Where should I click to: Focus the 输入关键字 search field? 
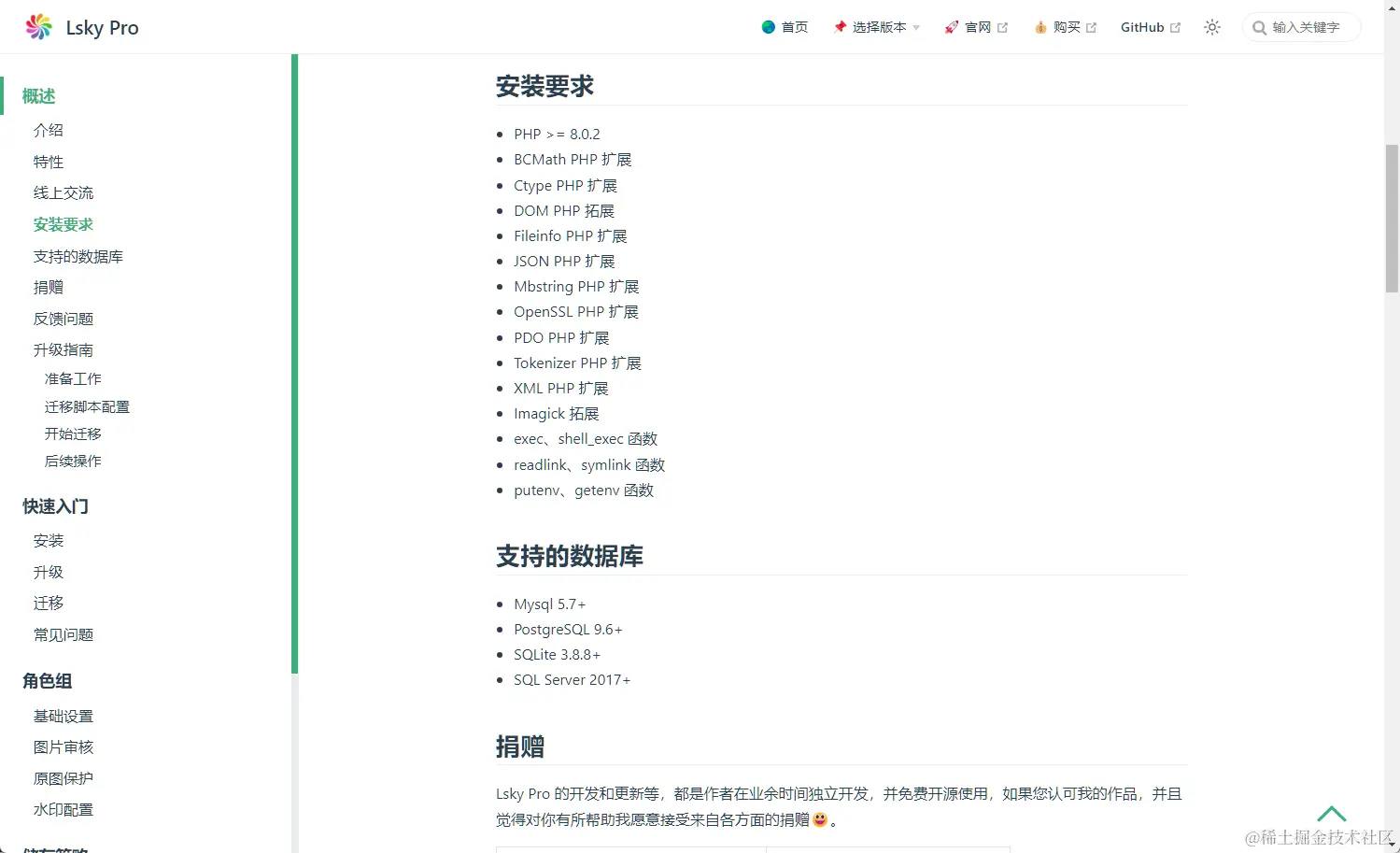(1301, 27)
